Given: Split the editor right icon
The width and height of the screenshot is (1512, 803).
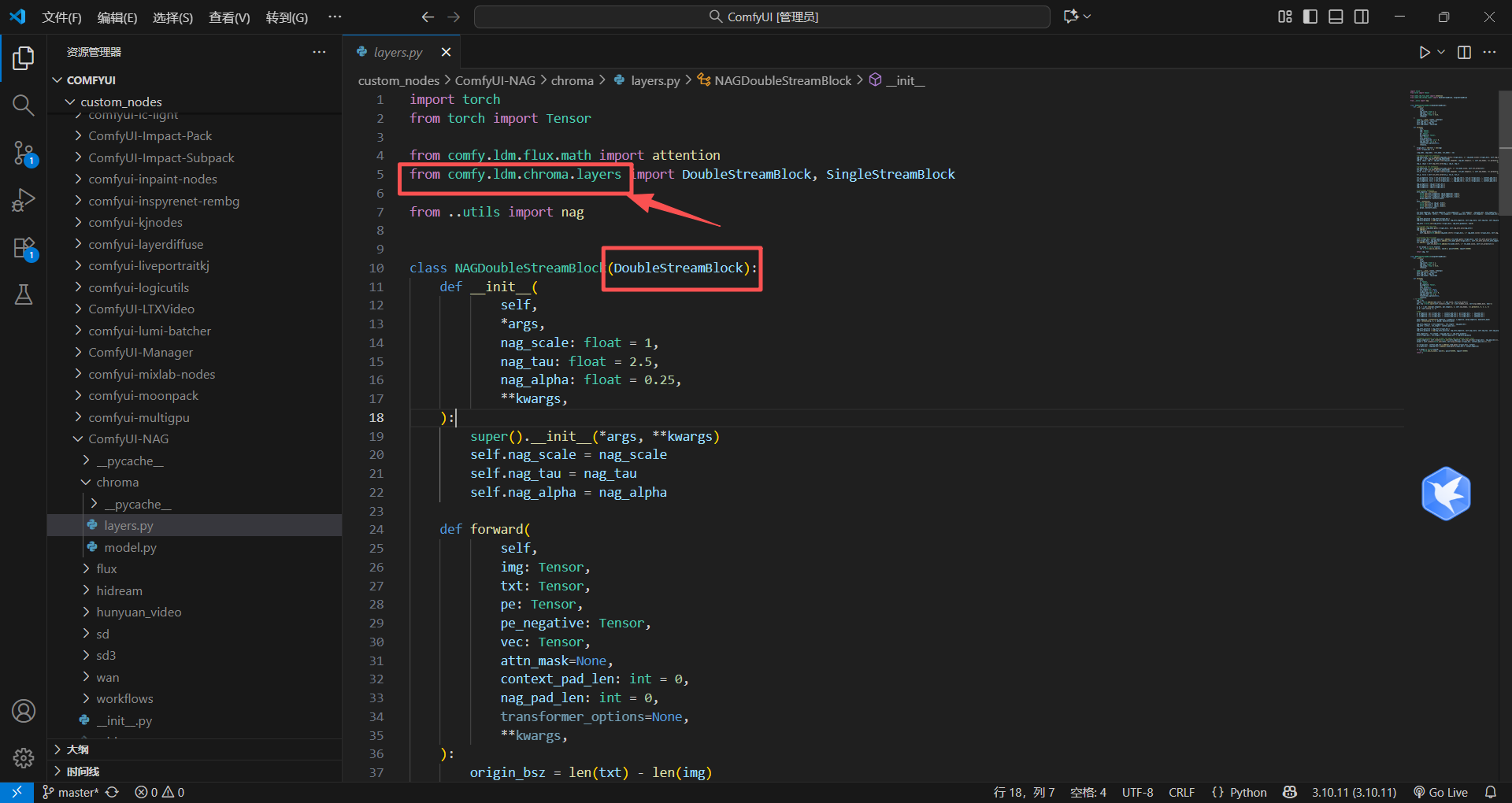Looking at the screenshot, I should click(1465, 52).
